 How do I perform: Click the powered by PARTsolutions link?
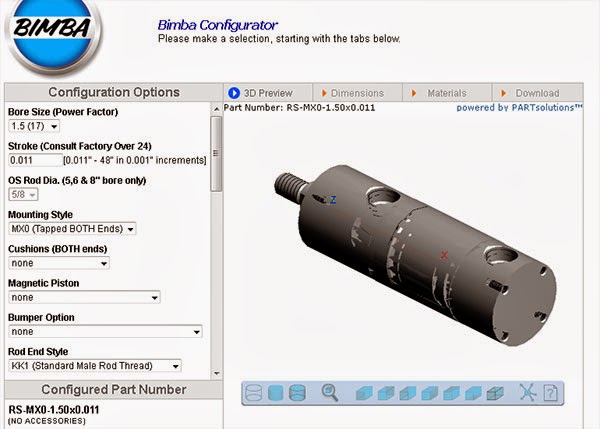point(519,108)
